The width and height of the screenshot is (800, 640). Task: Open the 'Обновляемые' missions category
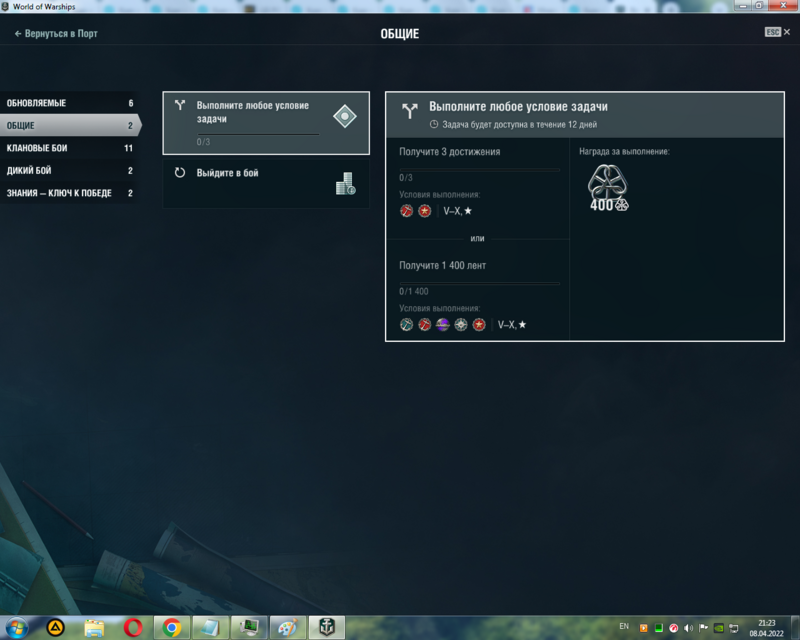click(x=68, y=103)
